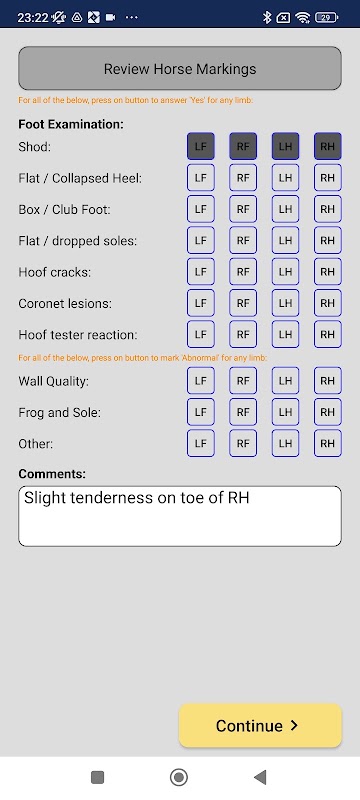
Task: Mark Hoof cracks for RF limb
Action: (243, 272)
